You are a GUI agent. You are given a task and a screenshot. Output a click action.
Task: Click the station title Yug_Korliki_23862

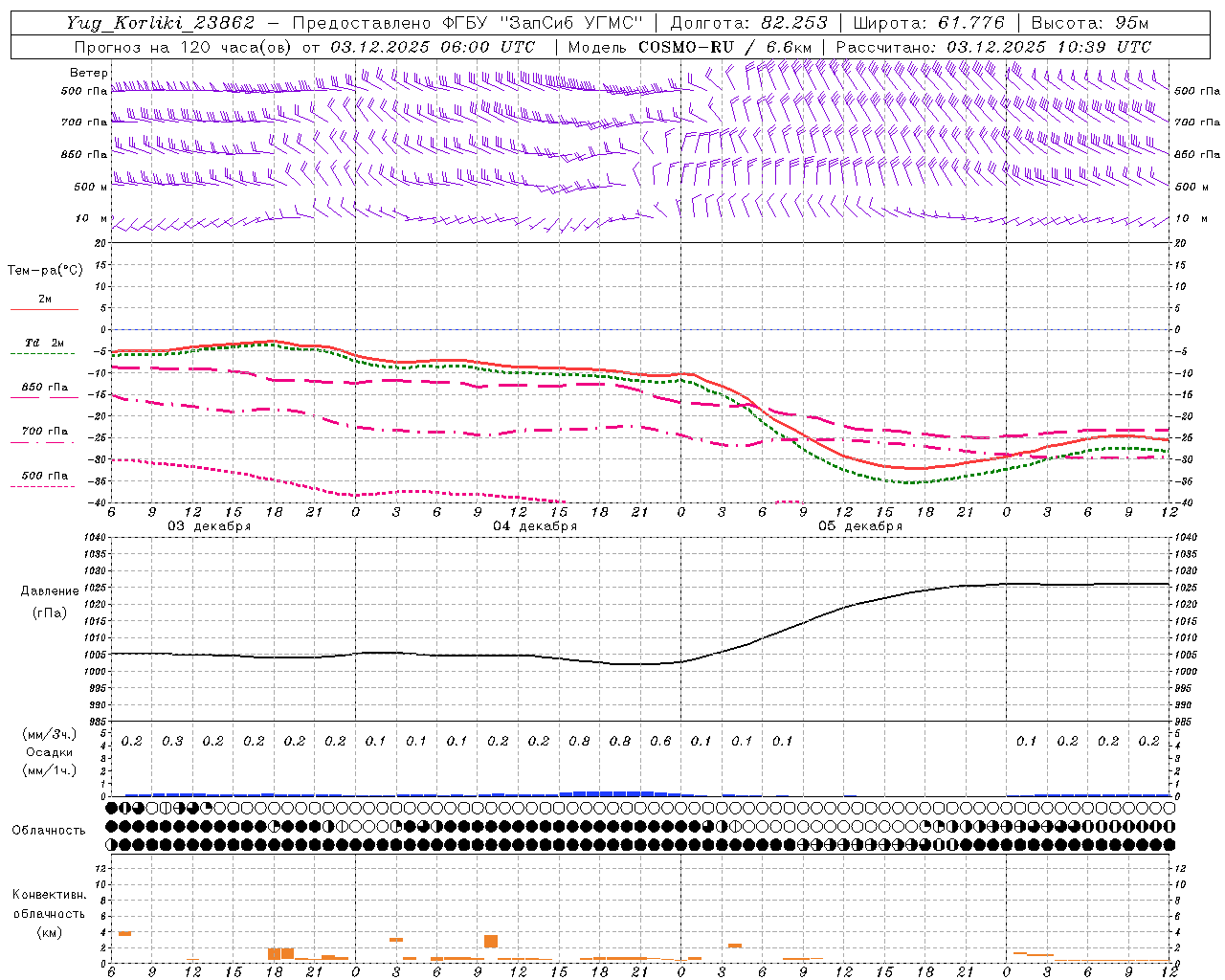pos(160,22)
